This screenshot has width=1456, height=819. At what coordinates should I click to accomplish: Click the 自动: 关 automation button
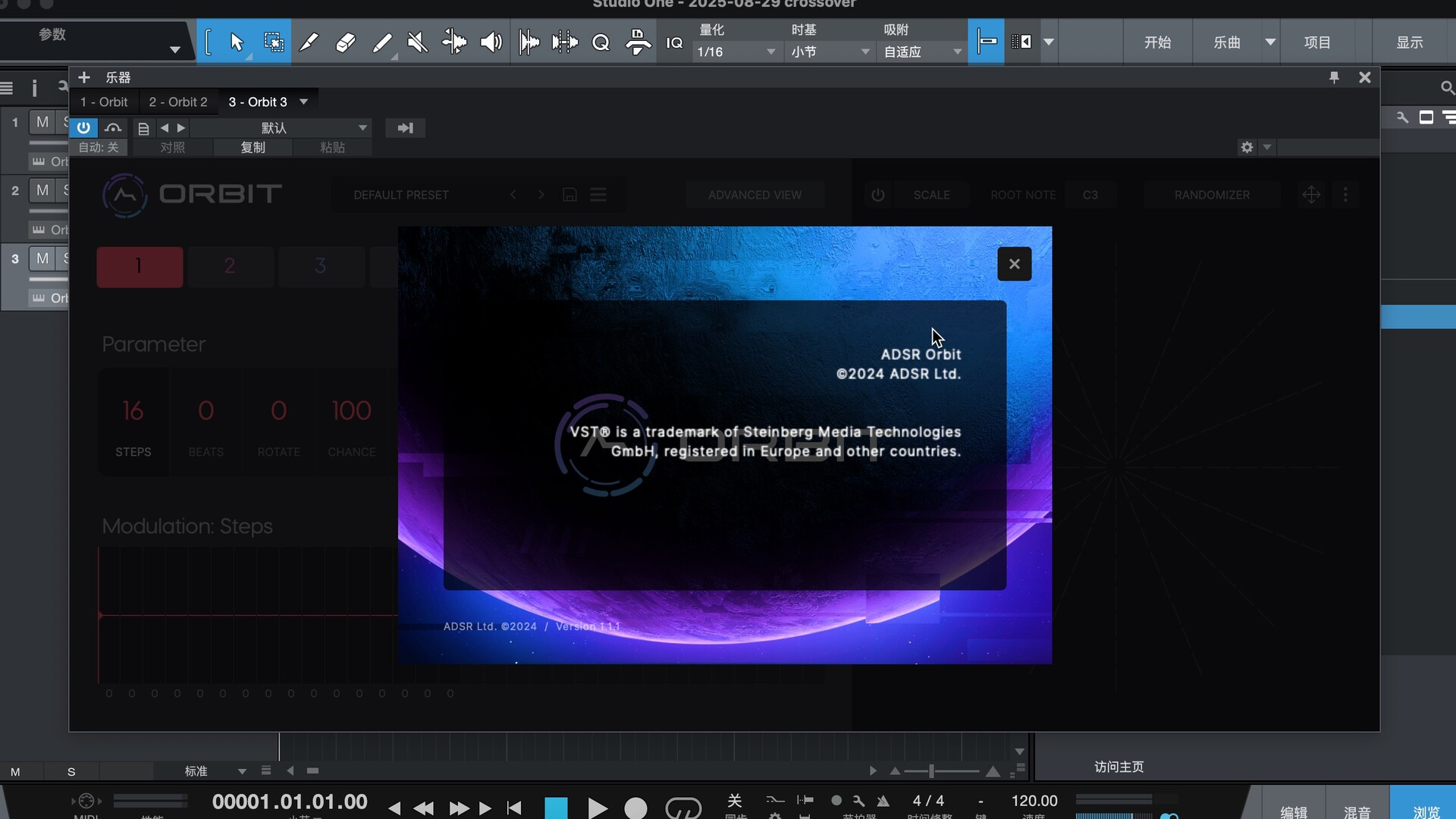pos(99,147)
